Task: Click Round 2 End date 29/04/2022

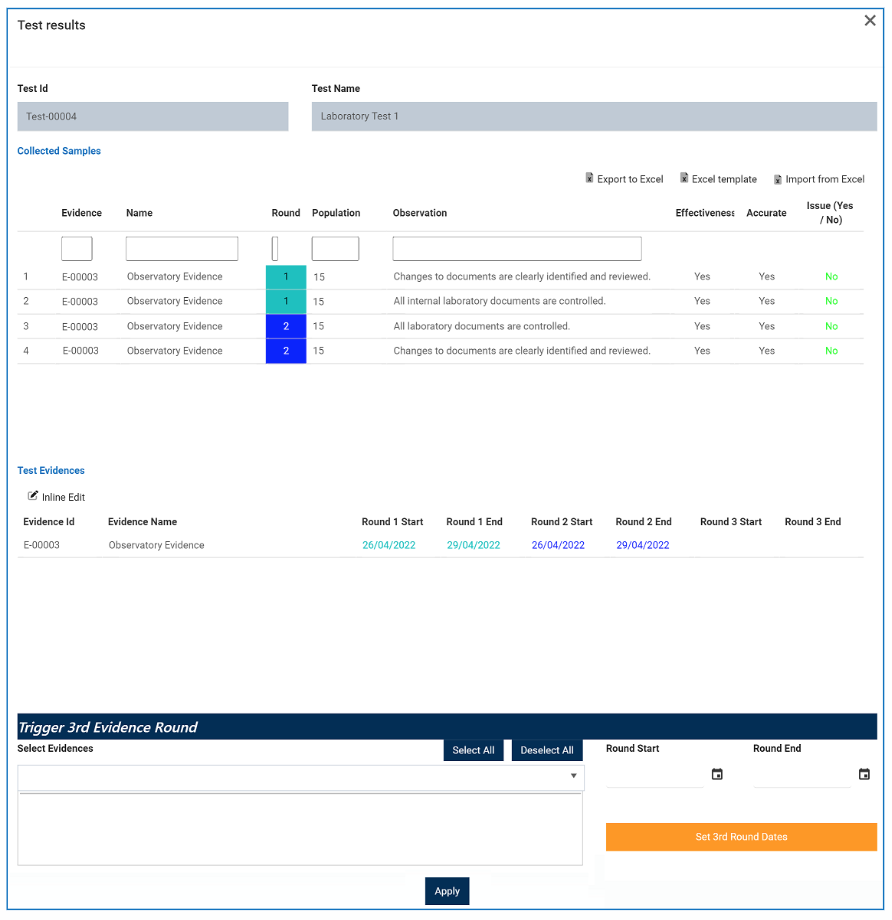Action: click(643, 545)
